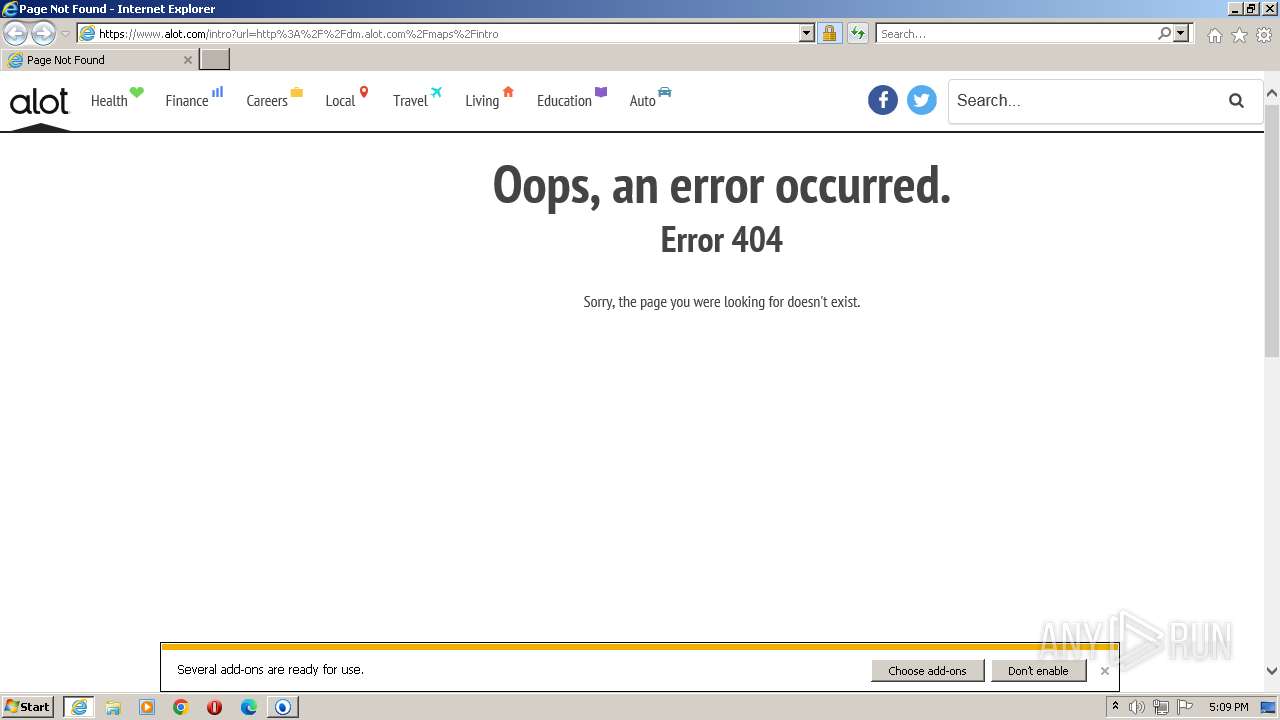Image resolution: width=1280 pixels, height=720 pixels.
Task: Click "Oops, an error occurred." heading
Action: pos(721,186)
